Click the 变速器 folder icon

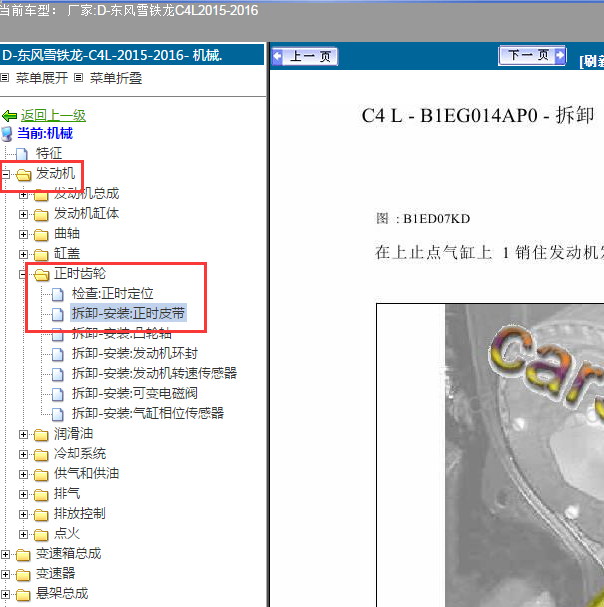click(23, 575)
